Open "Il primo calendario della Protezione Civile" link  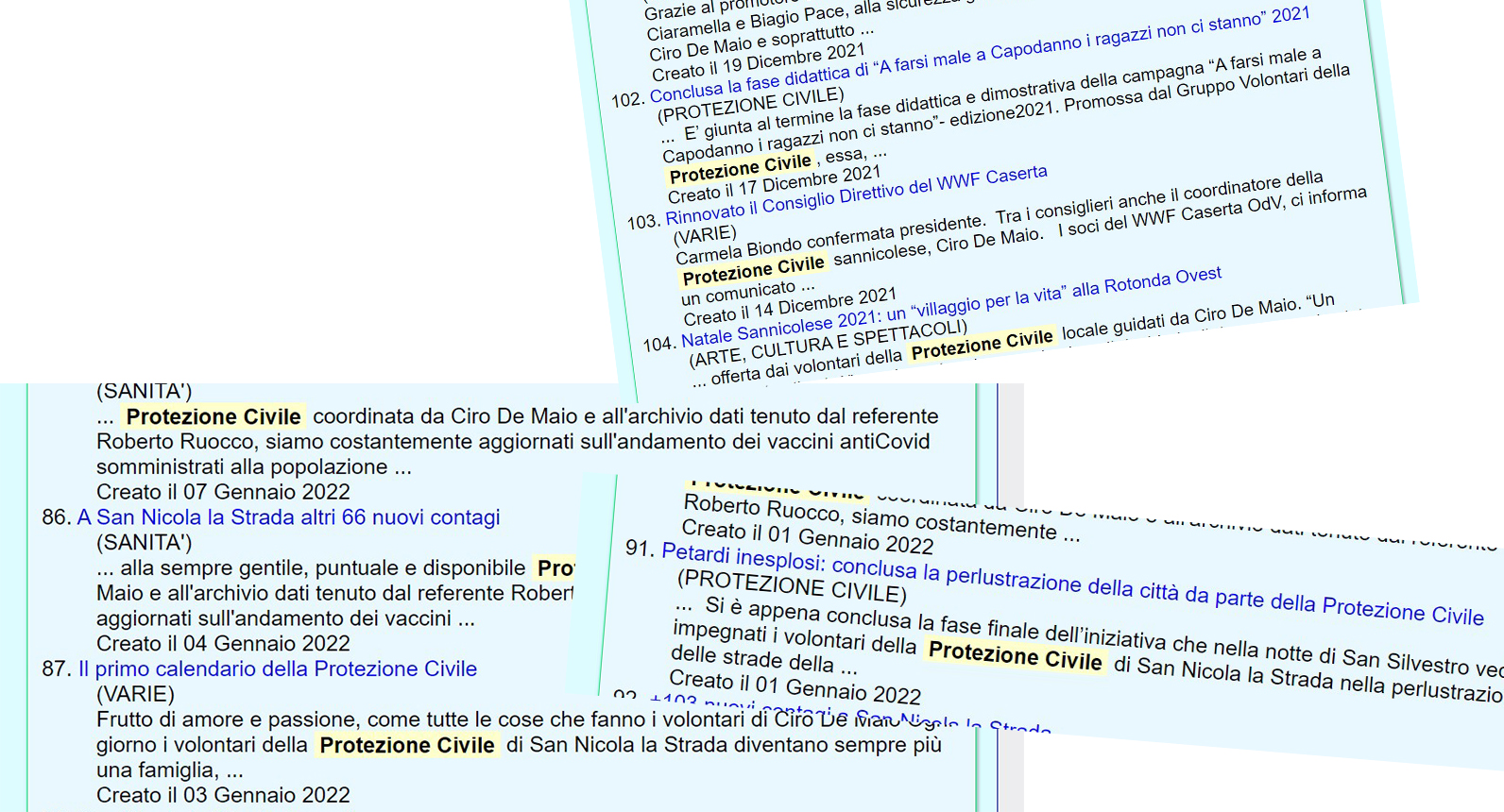[278, 669]
